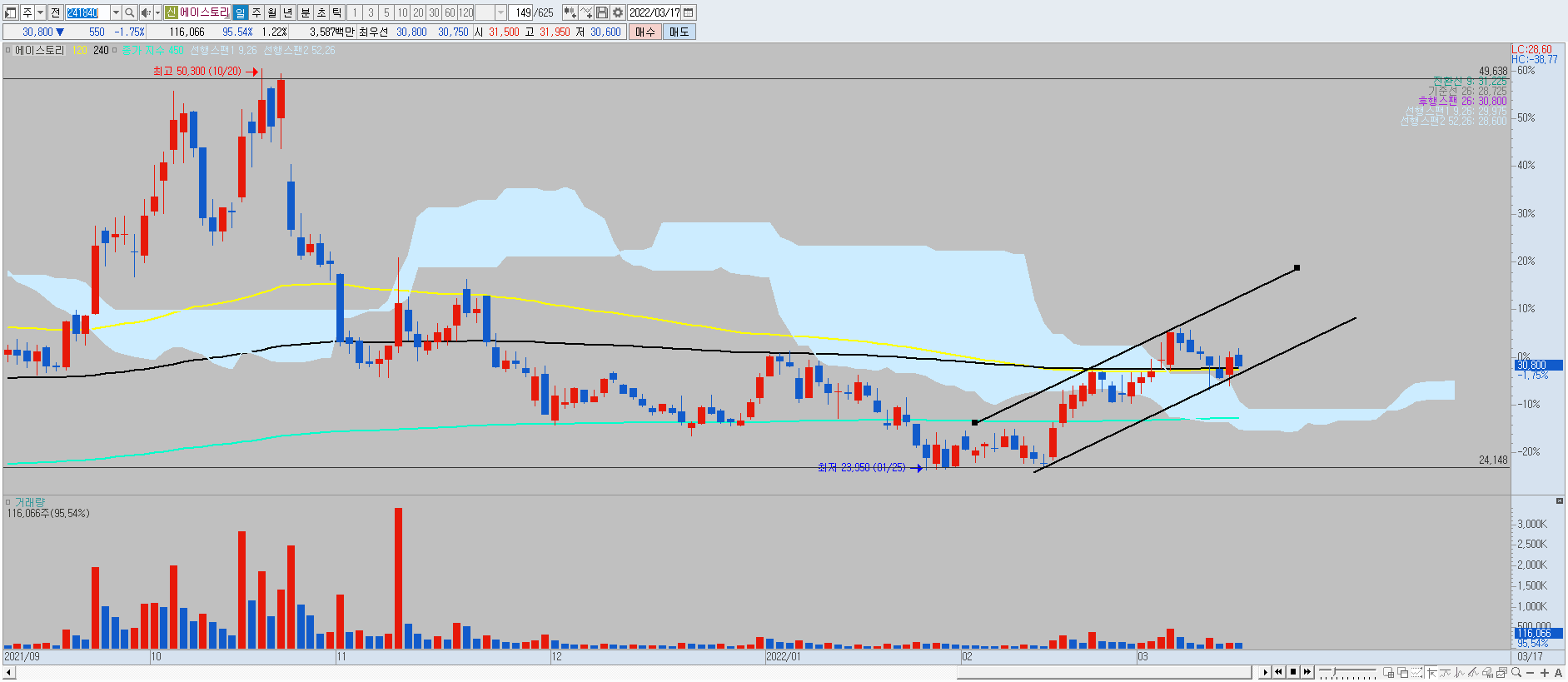Click the yellow 120 moving average label
The image size is (1568, 682).
(79, 51)
